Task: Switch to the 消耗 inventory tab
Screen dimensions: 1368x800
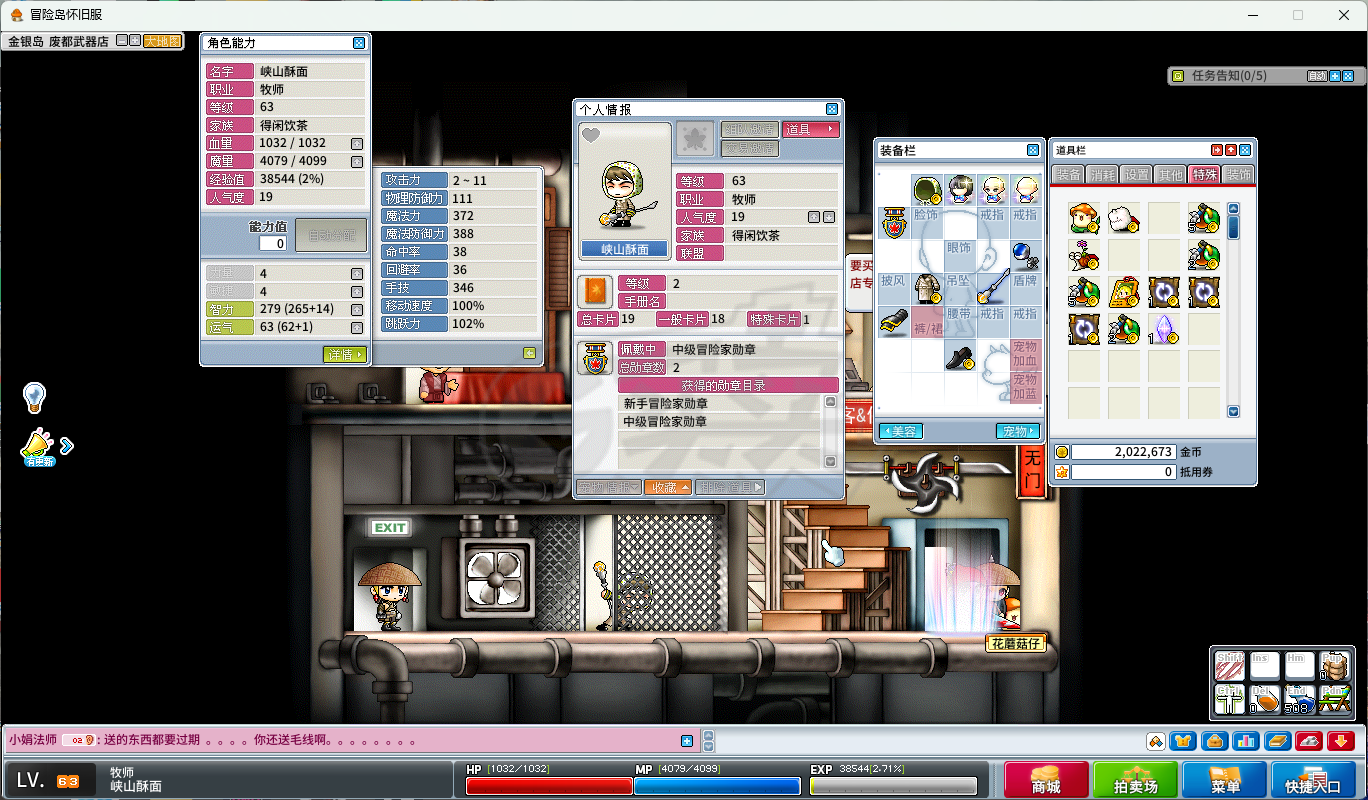Action: [x=1102, y=175]
